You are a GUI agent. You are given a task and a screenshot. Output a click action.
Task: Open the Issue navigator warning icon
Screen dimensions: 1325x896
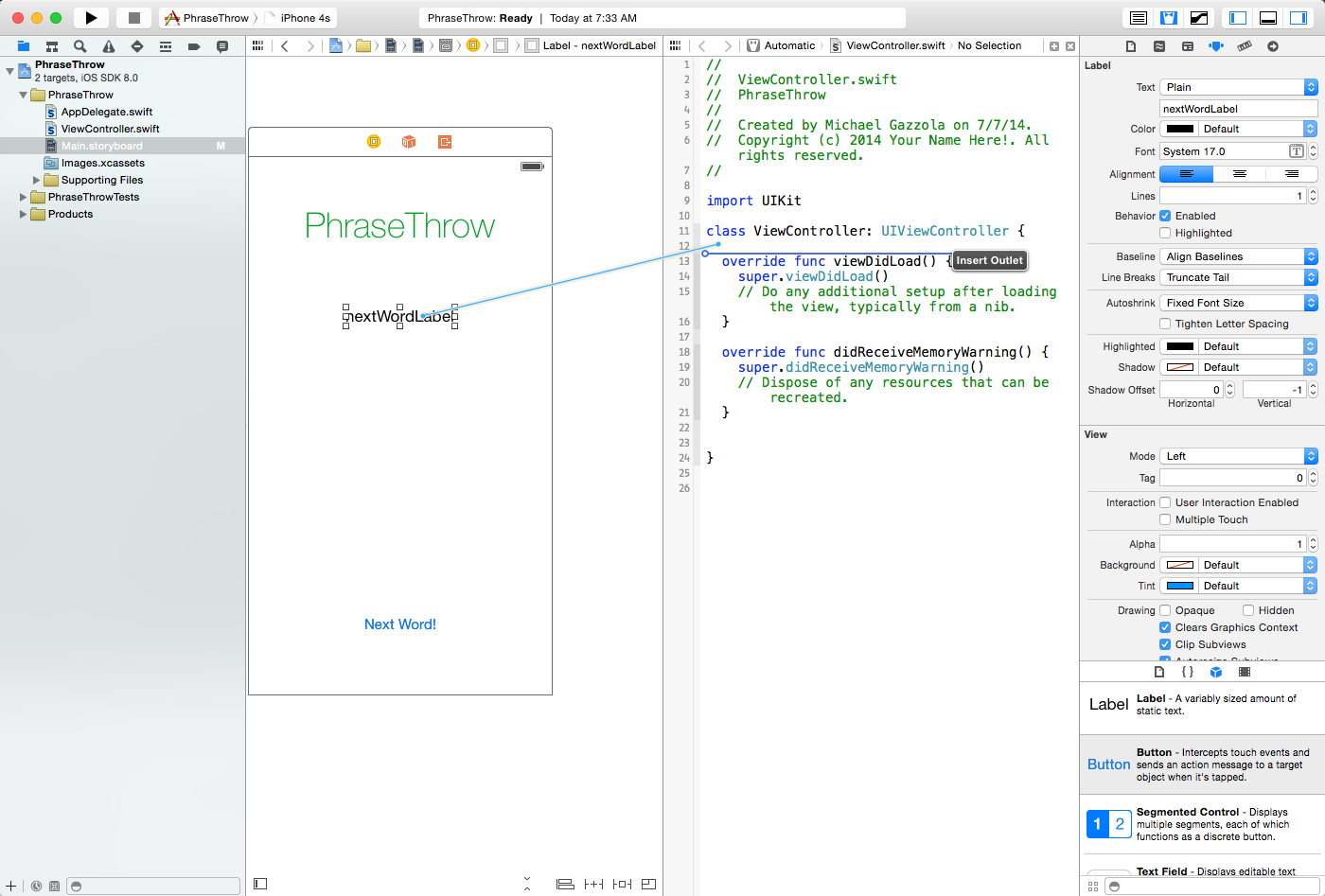pos(109,46)
